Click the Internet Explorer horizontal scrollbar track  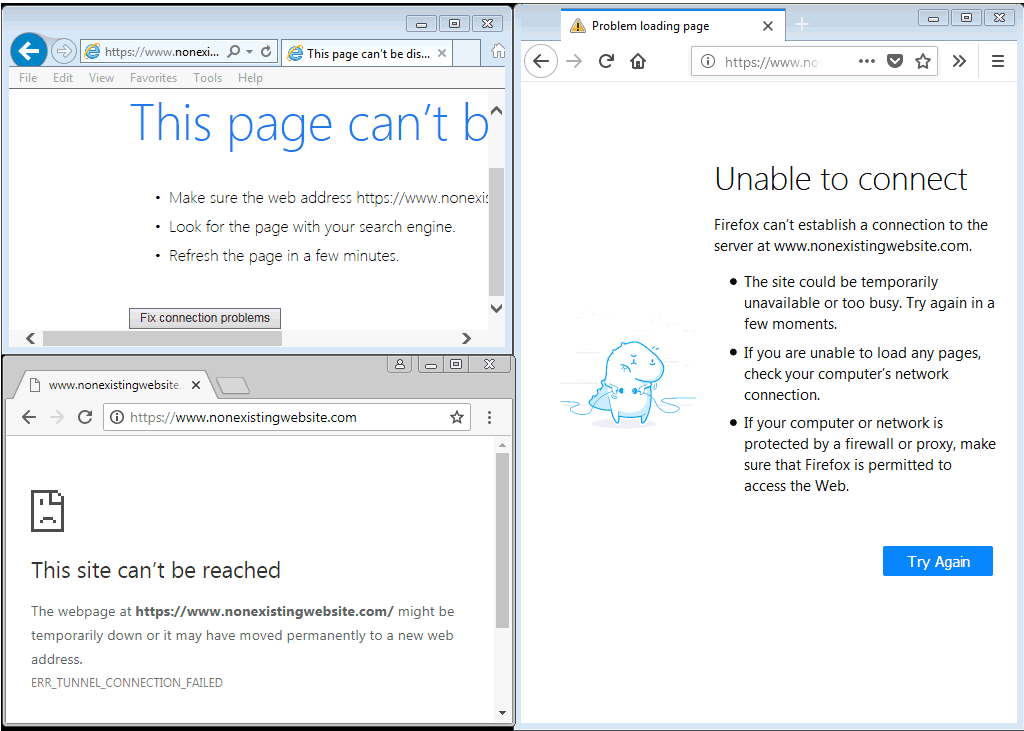[x=370, y=339]
